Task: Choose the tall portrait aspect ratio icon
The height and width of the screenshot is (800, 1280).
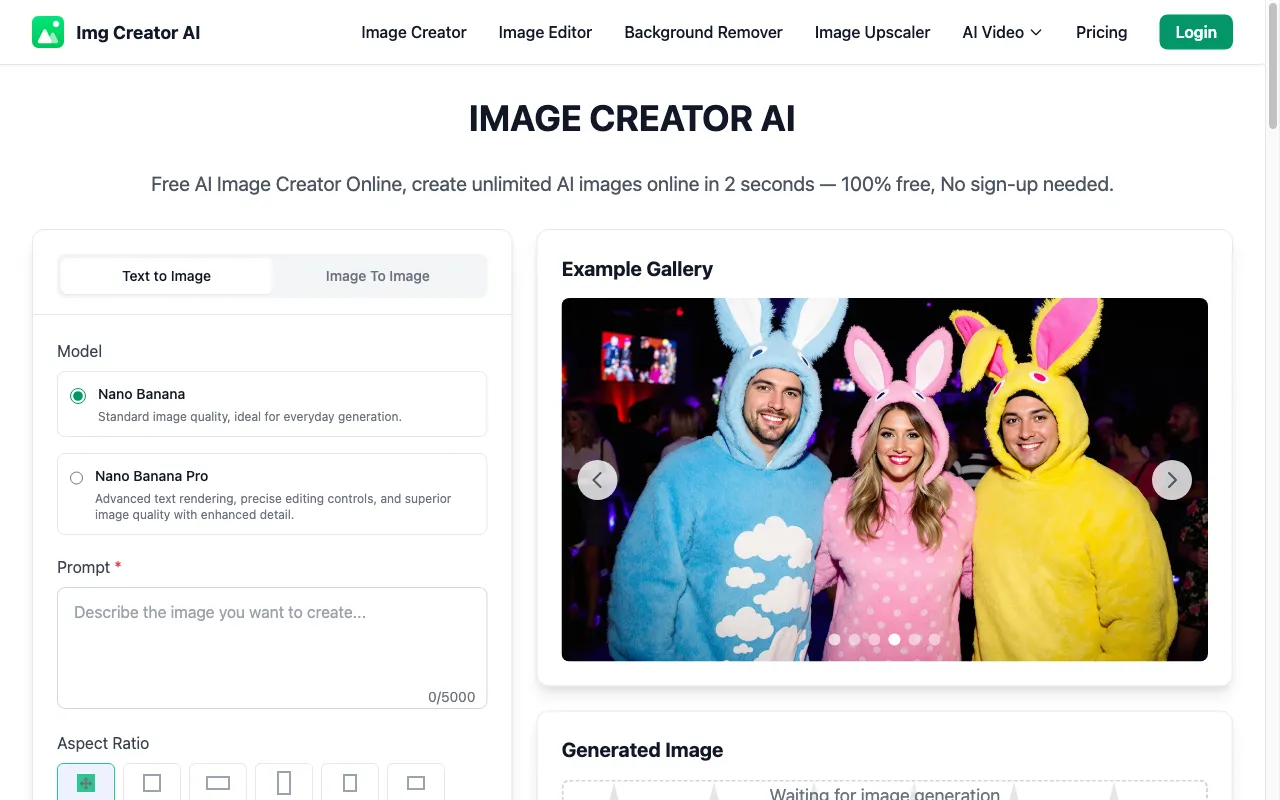Action: (x=284, y=783)
